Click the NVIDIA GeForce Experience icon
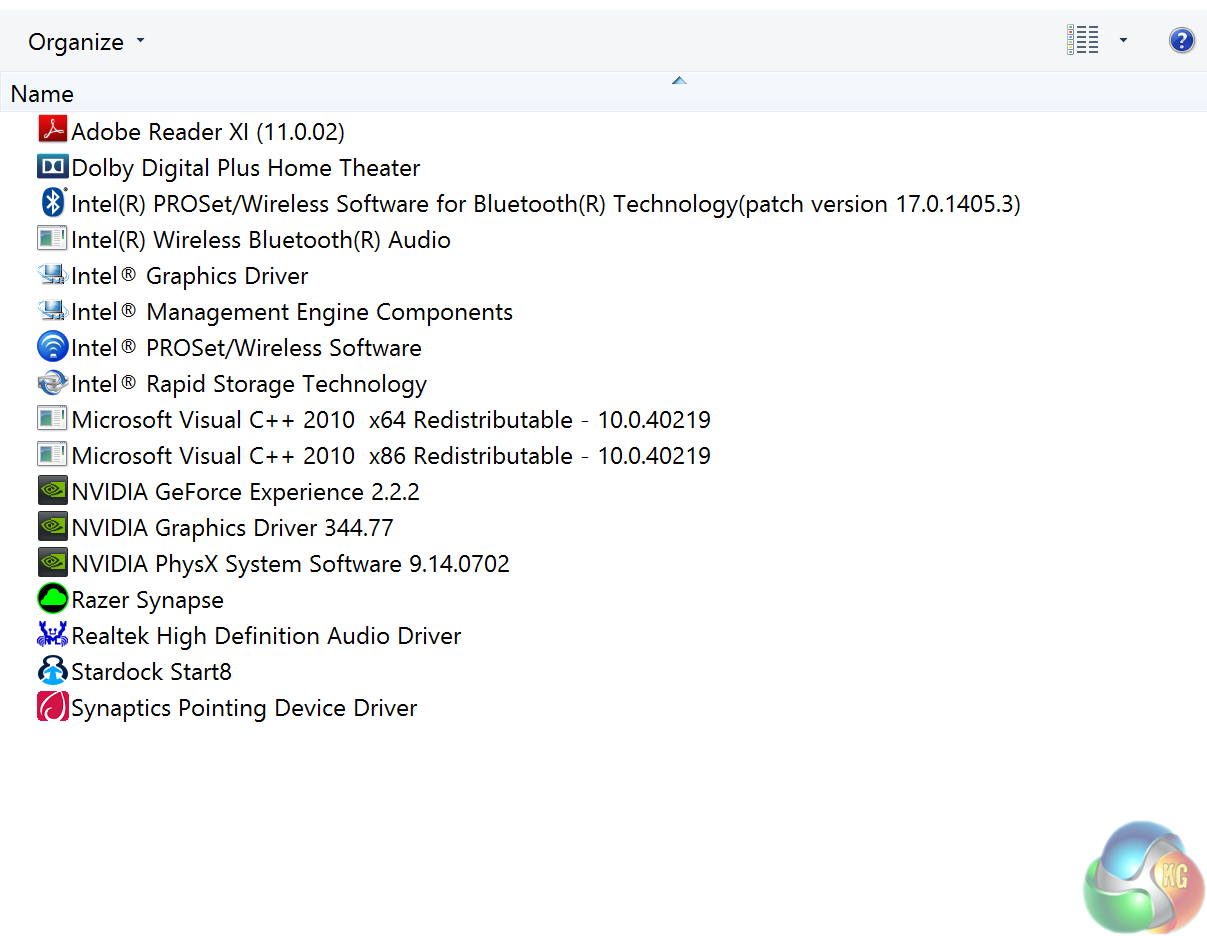The height and width of the screenshot is (936, 1207). click(x=52, y=491)
